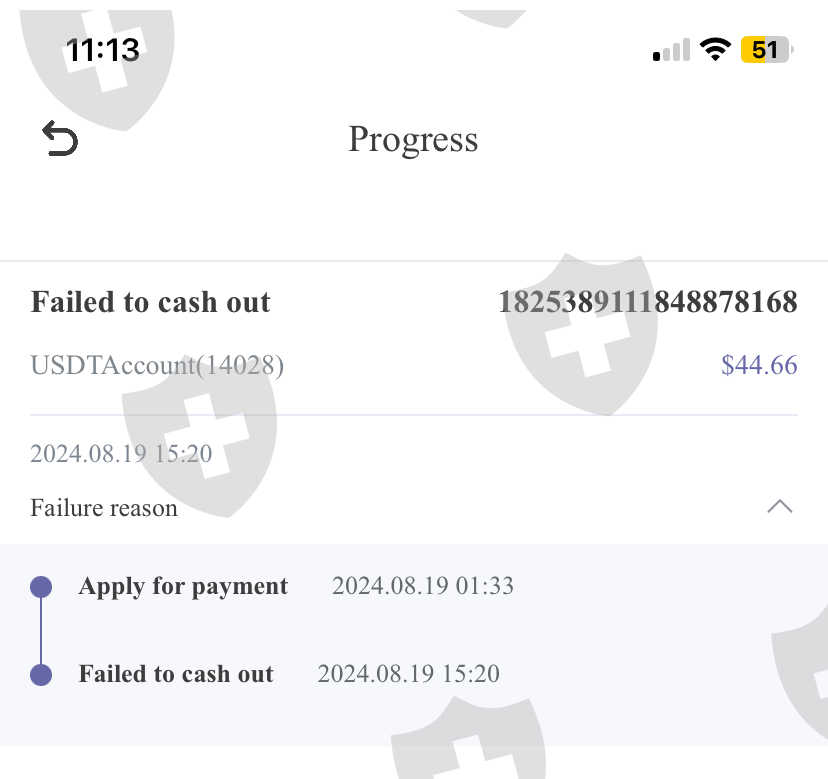
Task: Tap the Failed to cash out step label
Action: (x=176, y=674)
